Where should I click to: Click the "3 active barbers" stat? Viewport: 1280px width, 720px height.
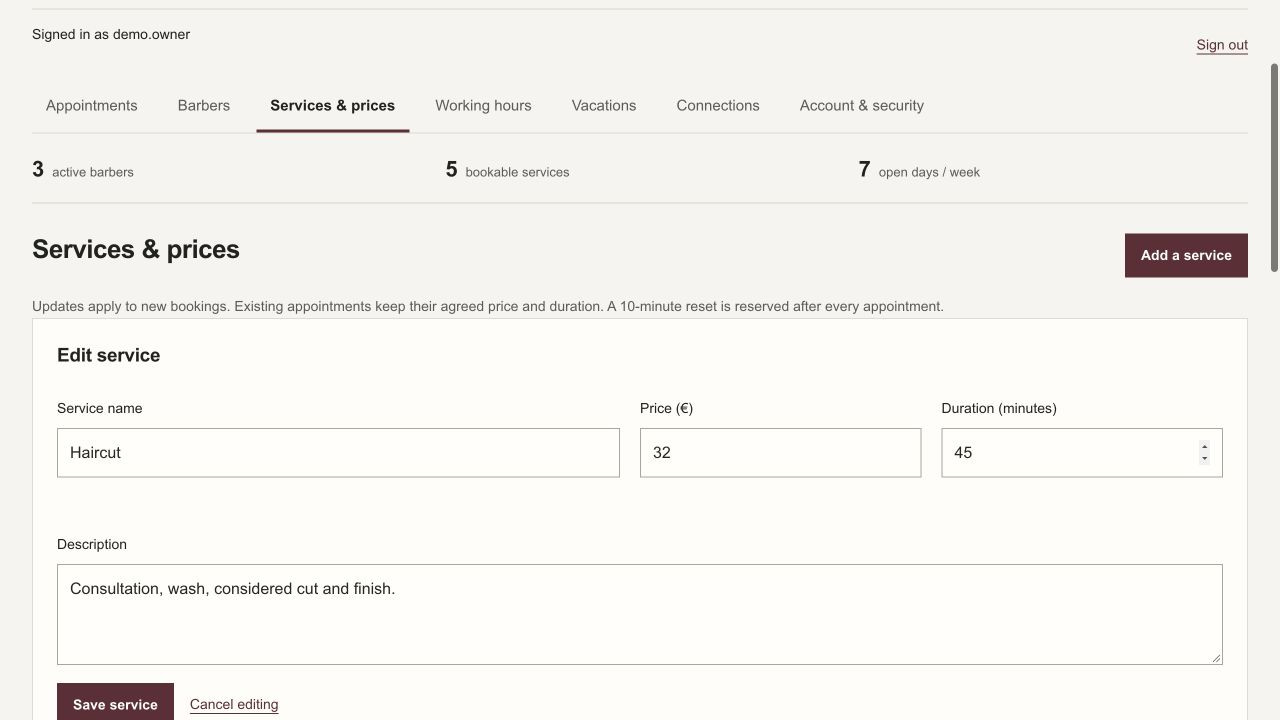point(83,170)
